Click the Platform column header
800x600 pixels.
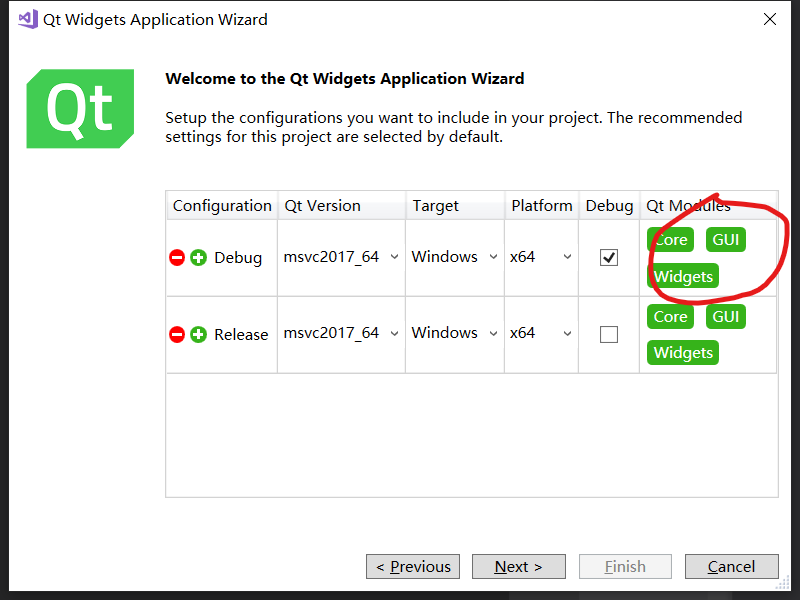[x=541, y=206]
